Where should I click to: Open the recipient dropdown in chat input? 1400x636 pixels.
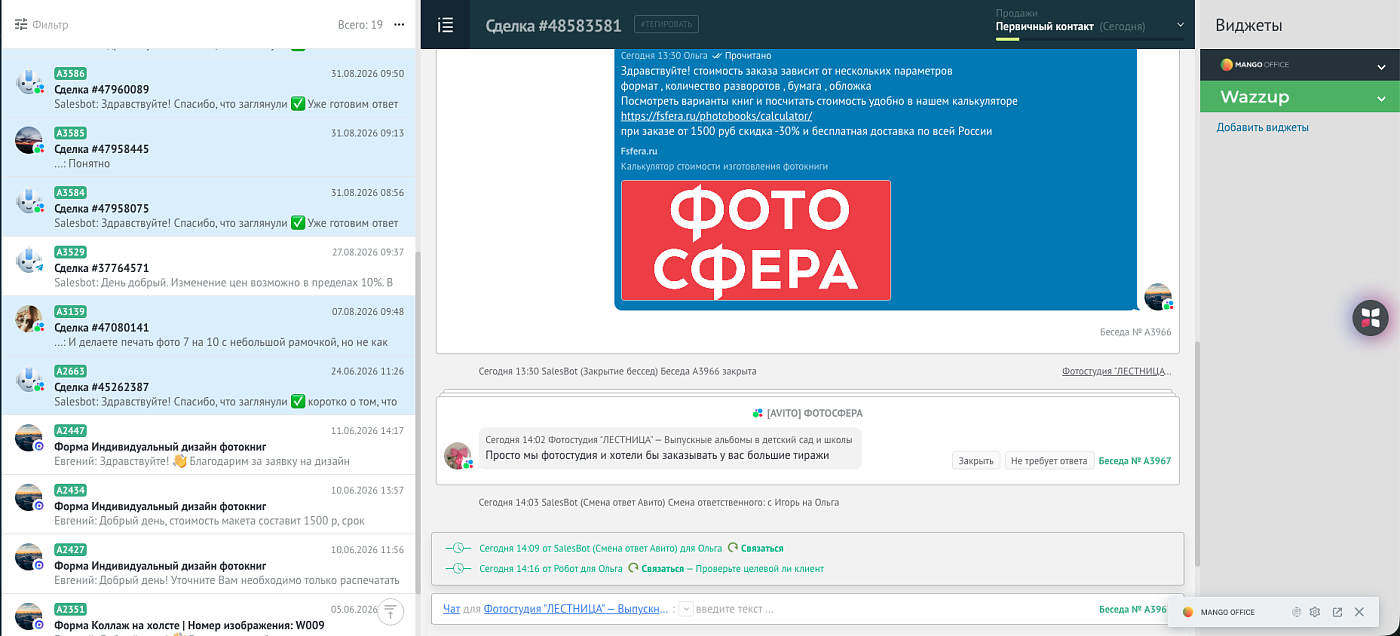(x=686, y=608)
